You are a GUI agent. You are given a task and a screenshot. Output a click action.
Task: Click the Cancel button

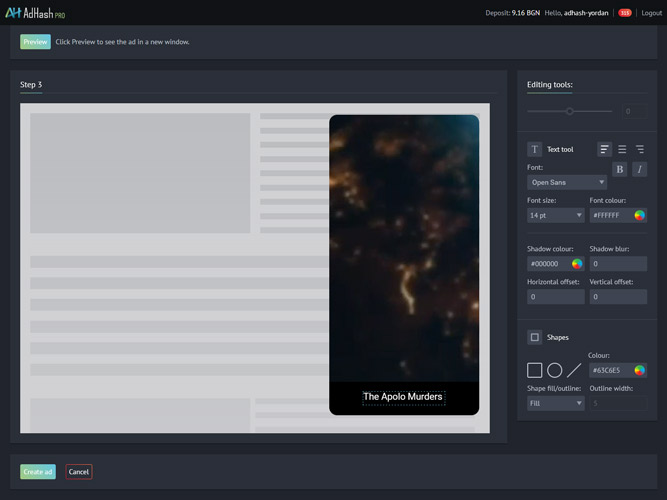tap(79, 471)
